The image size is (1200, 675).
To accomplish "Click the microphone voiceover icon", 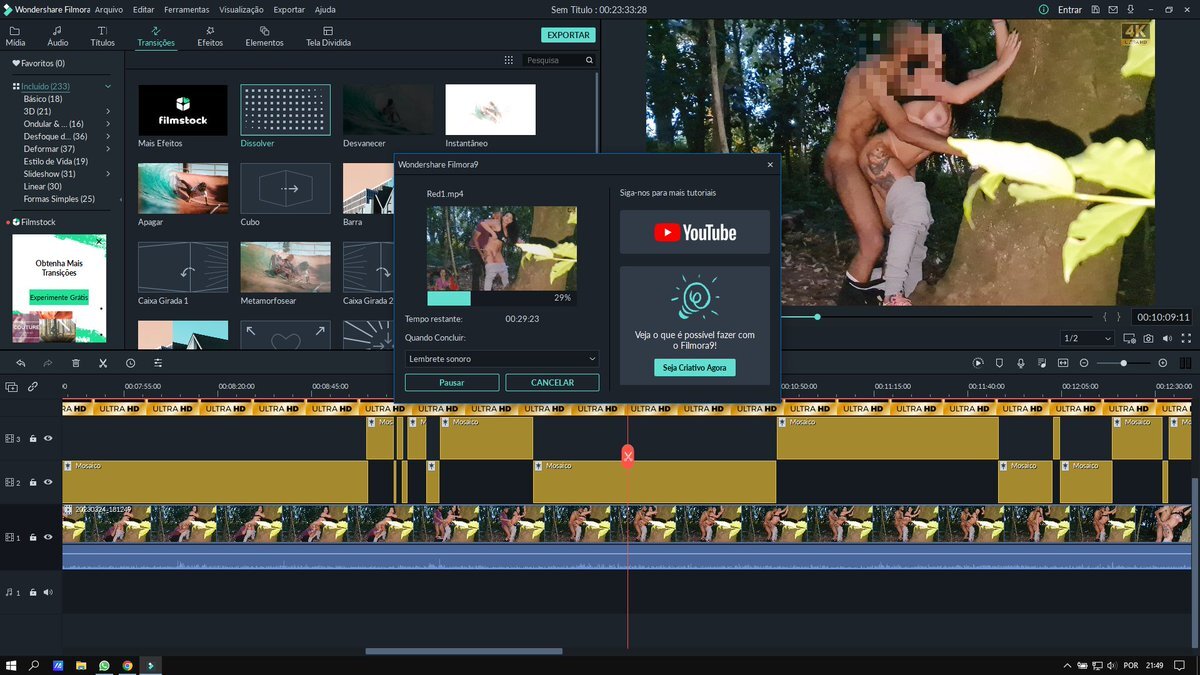I will click(x=1021, y=363).
